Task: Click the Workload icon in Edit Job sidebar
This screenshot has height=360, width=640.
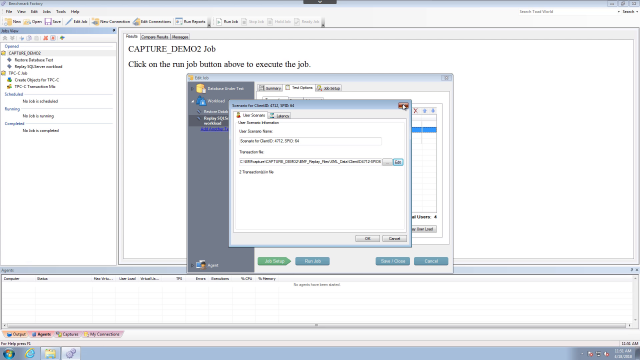Action: point(201,101)
